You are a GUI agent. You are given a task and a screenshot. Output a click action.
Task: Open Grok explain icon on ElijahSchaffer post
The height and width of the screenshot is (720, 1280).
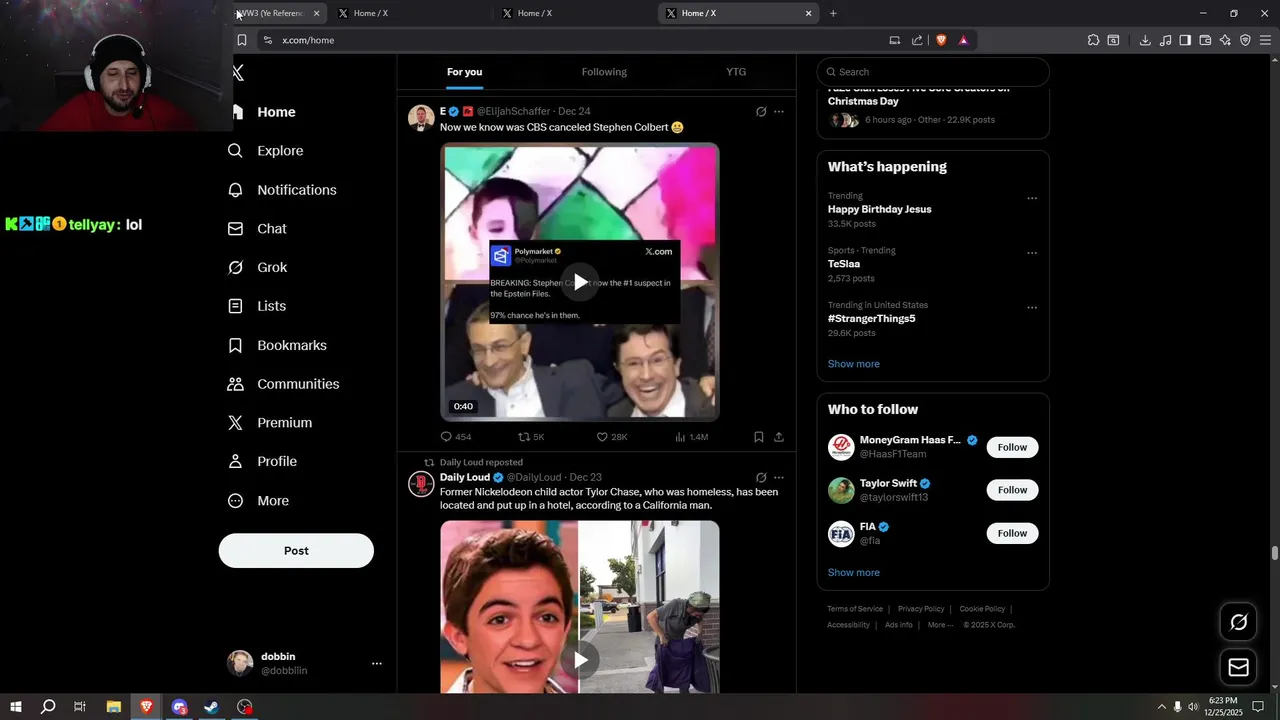point(761,112)
